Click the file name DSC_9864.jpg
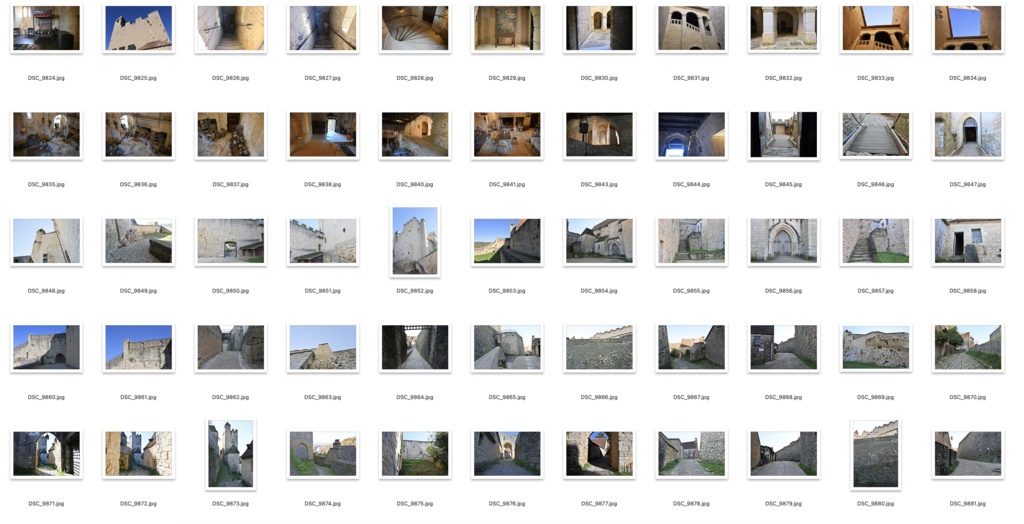Image resolution: width=1024 pixels, height=524 pixels. click(x=415, y=397)
